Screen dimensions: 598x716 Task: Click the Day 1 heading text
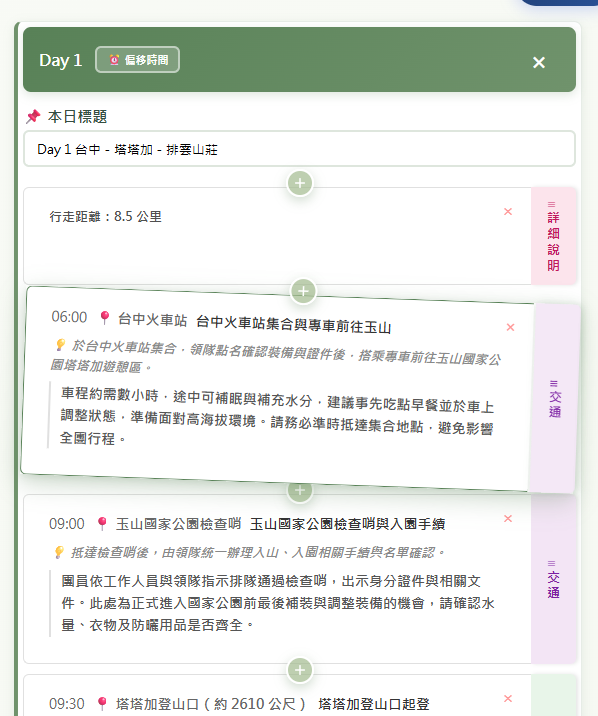click(60, 60)
